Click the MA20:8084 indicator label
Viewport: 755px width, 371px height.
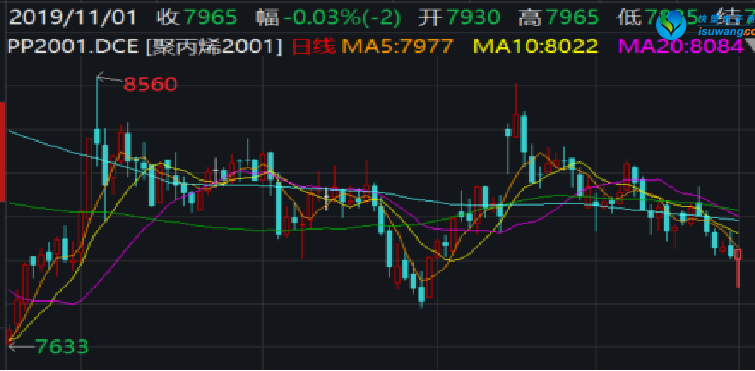(x=681, y=47)
